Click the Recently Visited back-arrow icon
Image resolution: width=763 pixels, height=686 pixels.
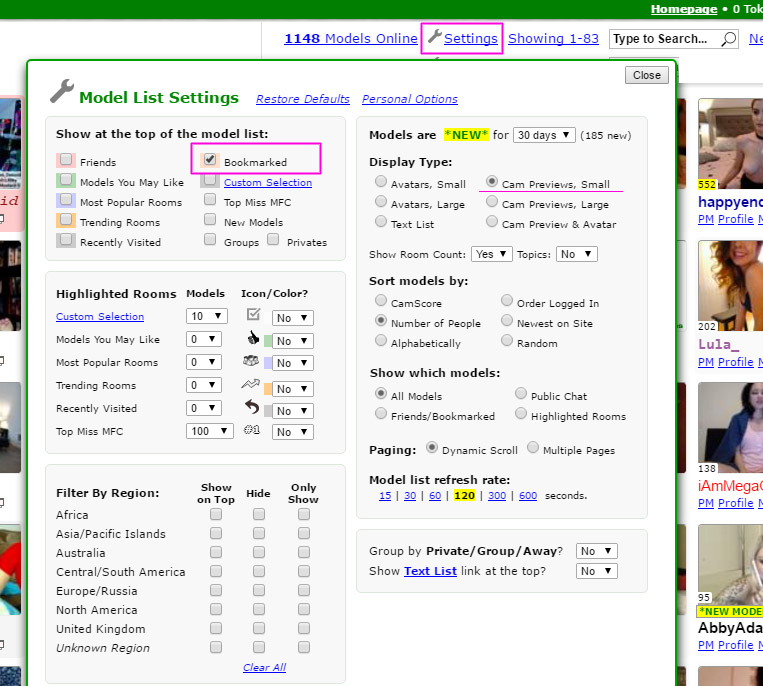(253, 408)
